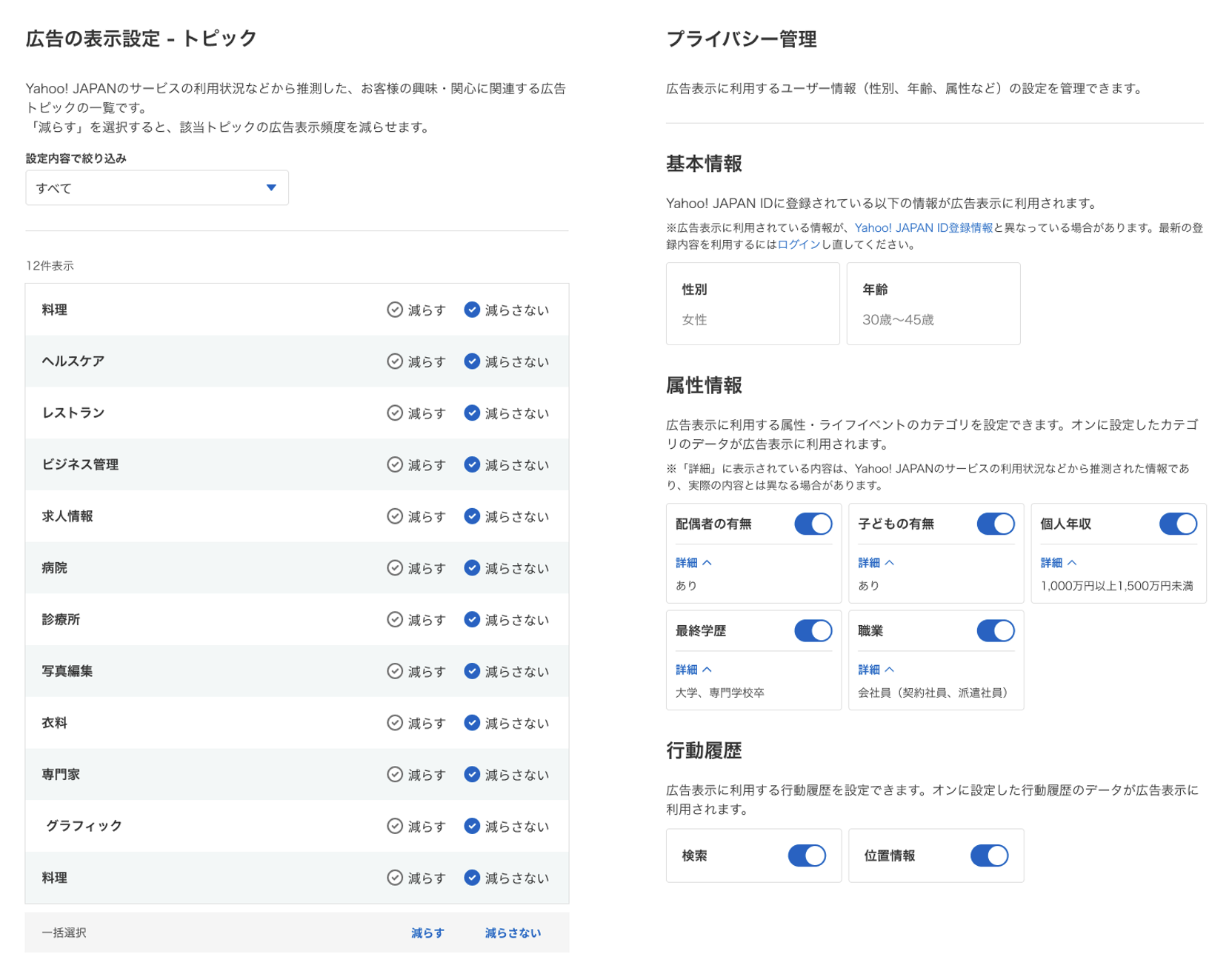Disable the 配偶者の有無 toggle

point(813,524)
